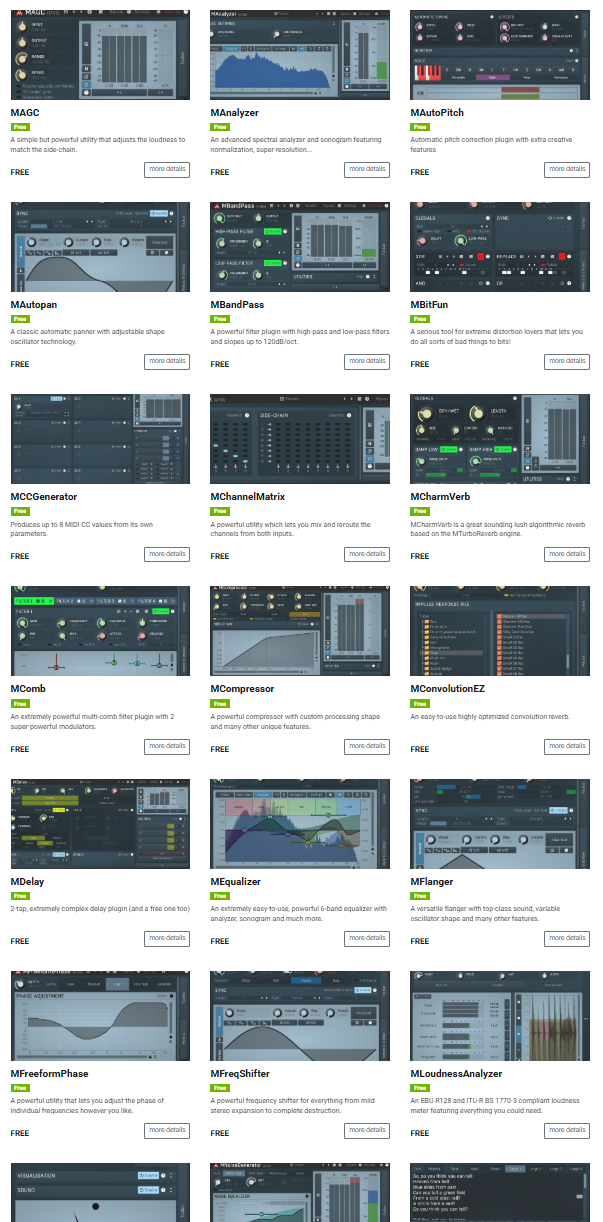Click the MAnalyzer spectrum preview image
Viewport: 603px width, 1222px height.
[x=300, y=54]
